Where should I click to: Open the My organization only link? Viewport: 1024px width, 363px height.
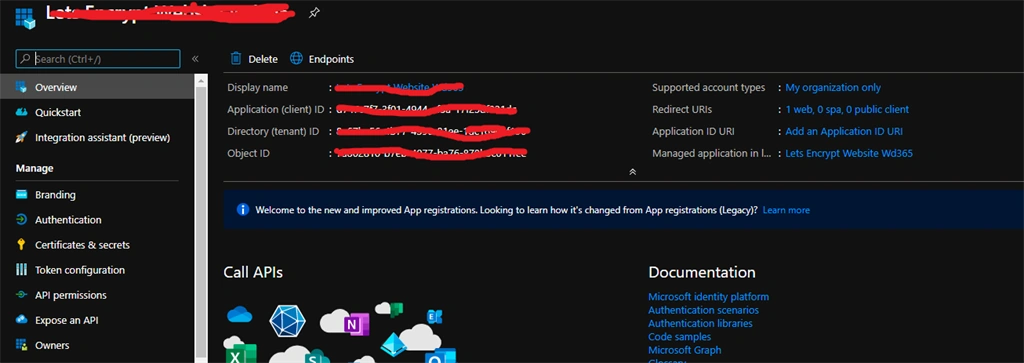tap(833, 87)
